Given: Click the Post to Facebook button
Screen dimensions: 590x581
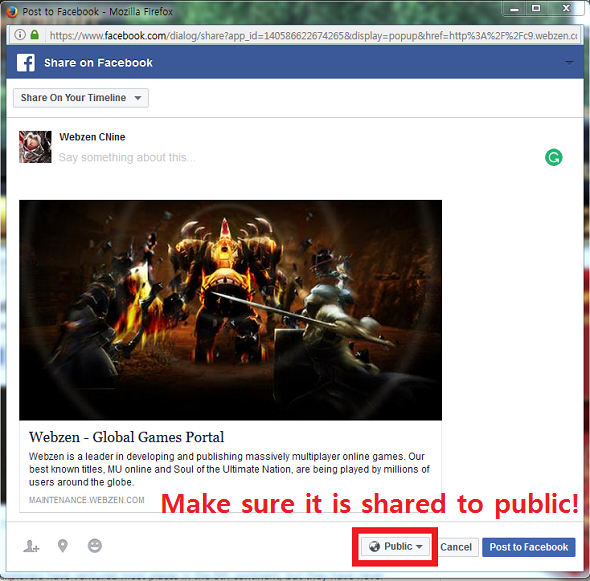Looking at the screenshot, I should (529, 547).
